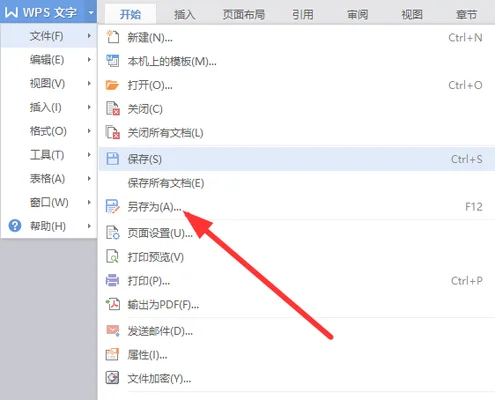Choose 页面设置(U)... menu entry
This screenshot has height=400, width=495.
pyautogui.click(x=297, y=233)
